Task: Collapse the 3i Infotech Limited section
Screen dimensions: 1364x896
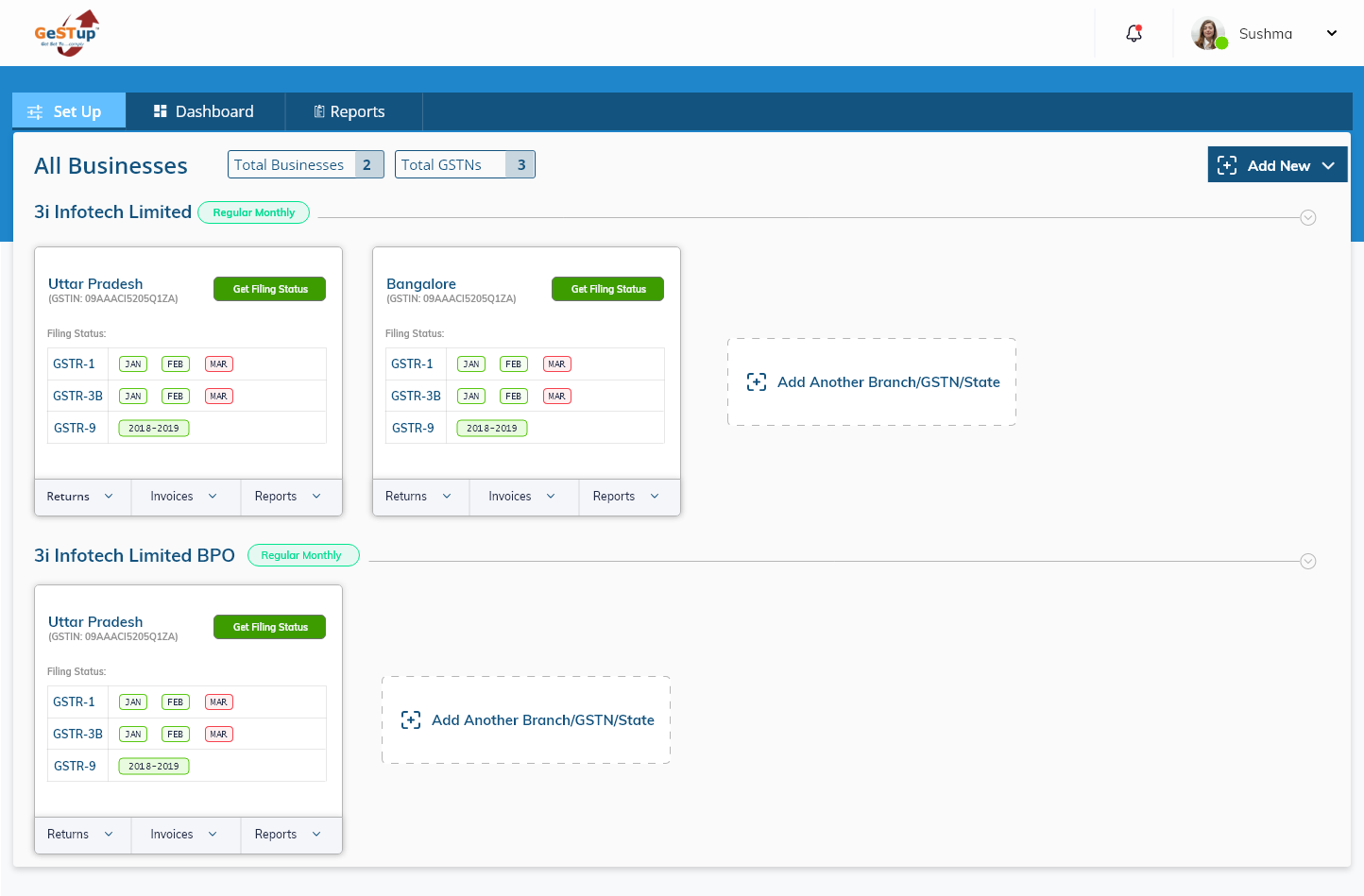Action: (x=1308, y=218)
